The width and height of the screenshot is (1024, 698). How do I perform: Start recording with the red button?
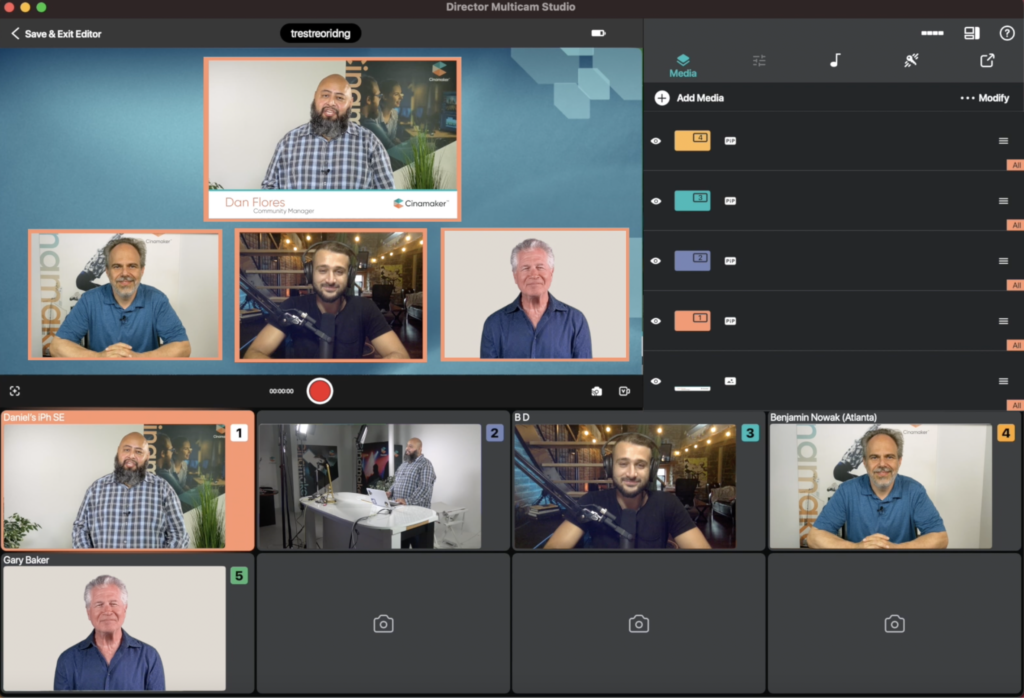click(320, 391)
